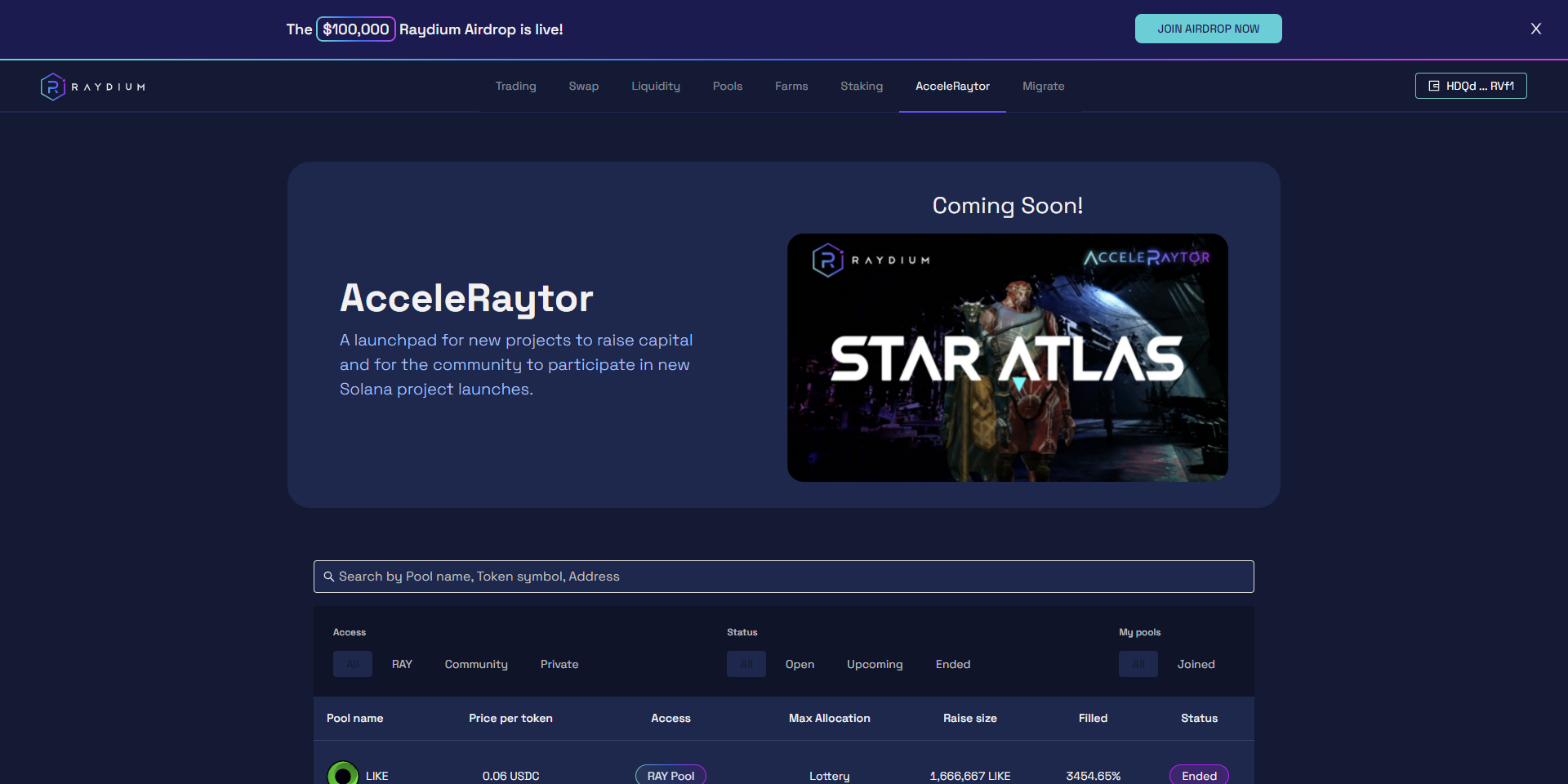Open the Staking tab
This screenshot has height=784, width=1568.
(862, 86)
